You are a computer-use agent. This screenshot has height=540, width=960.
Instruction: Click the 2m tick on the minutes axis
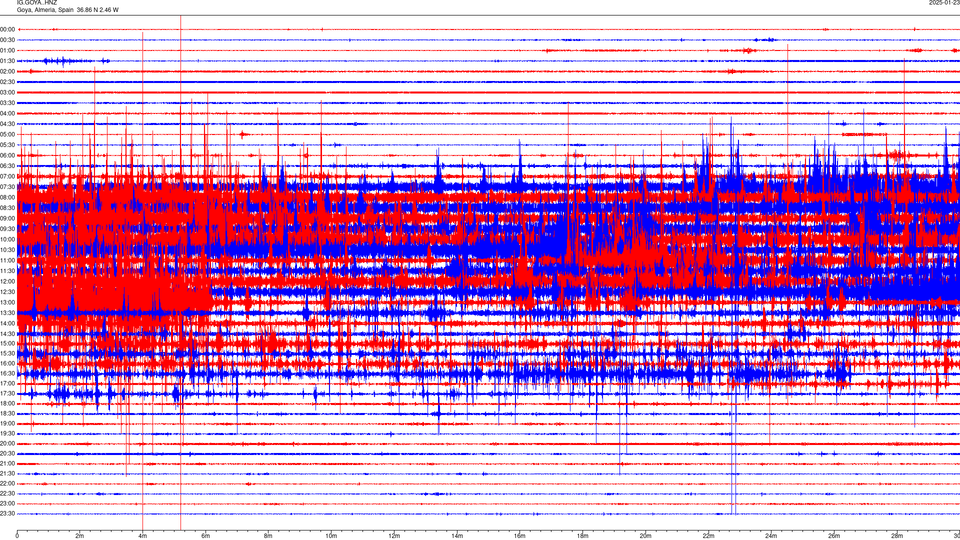click(x=80, y=536)
